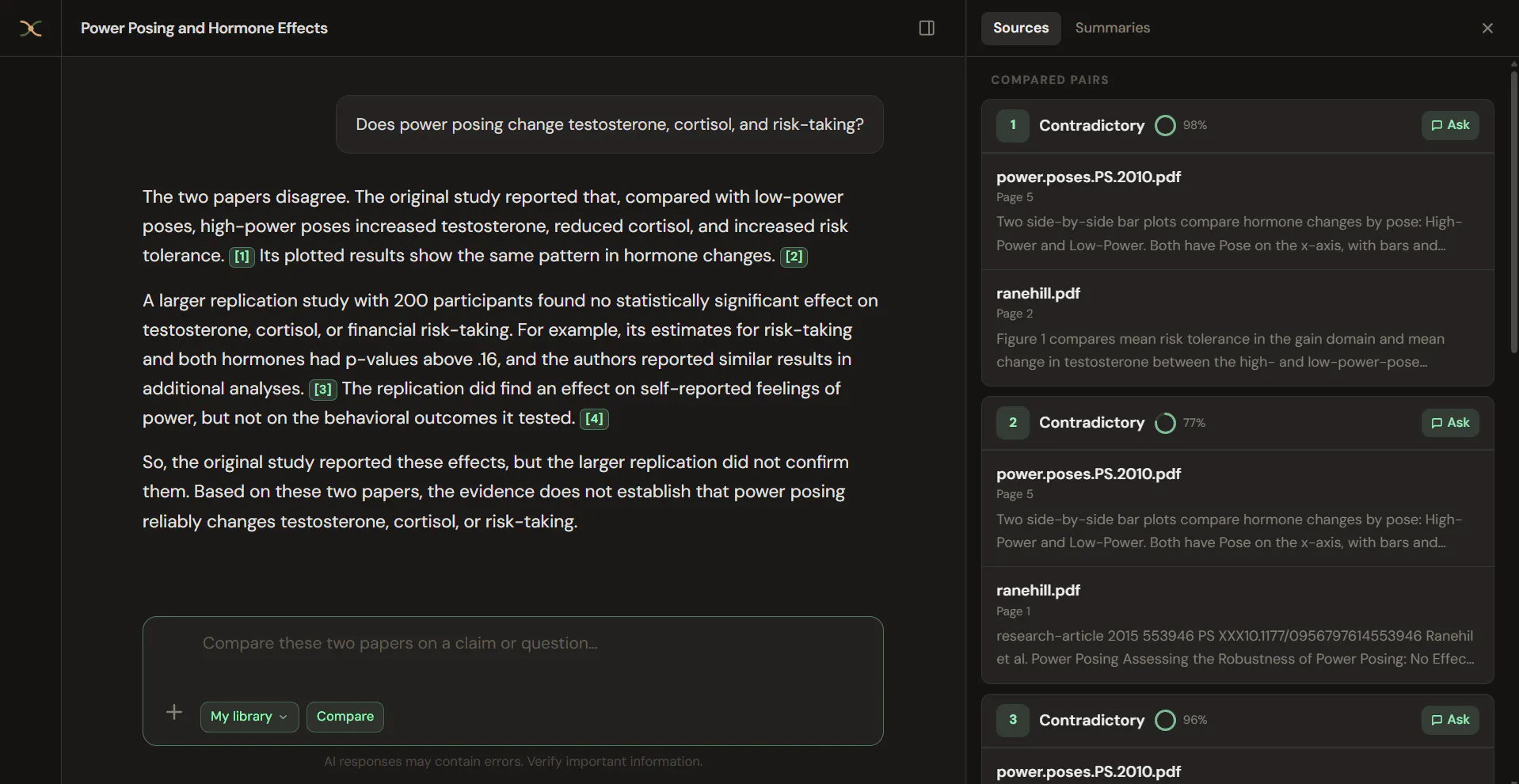Open citation marker [1]
Viewport: 1519px width, 784px height.
click(x=242, y=257)
